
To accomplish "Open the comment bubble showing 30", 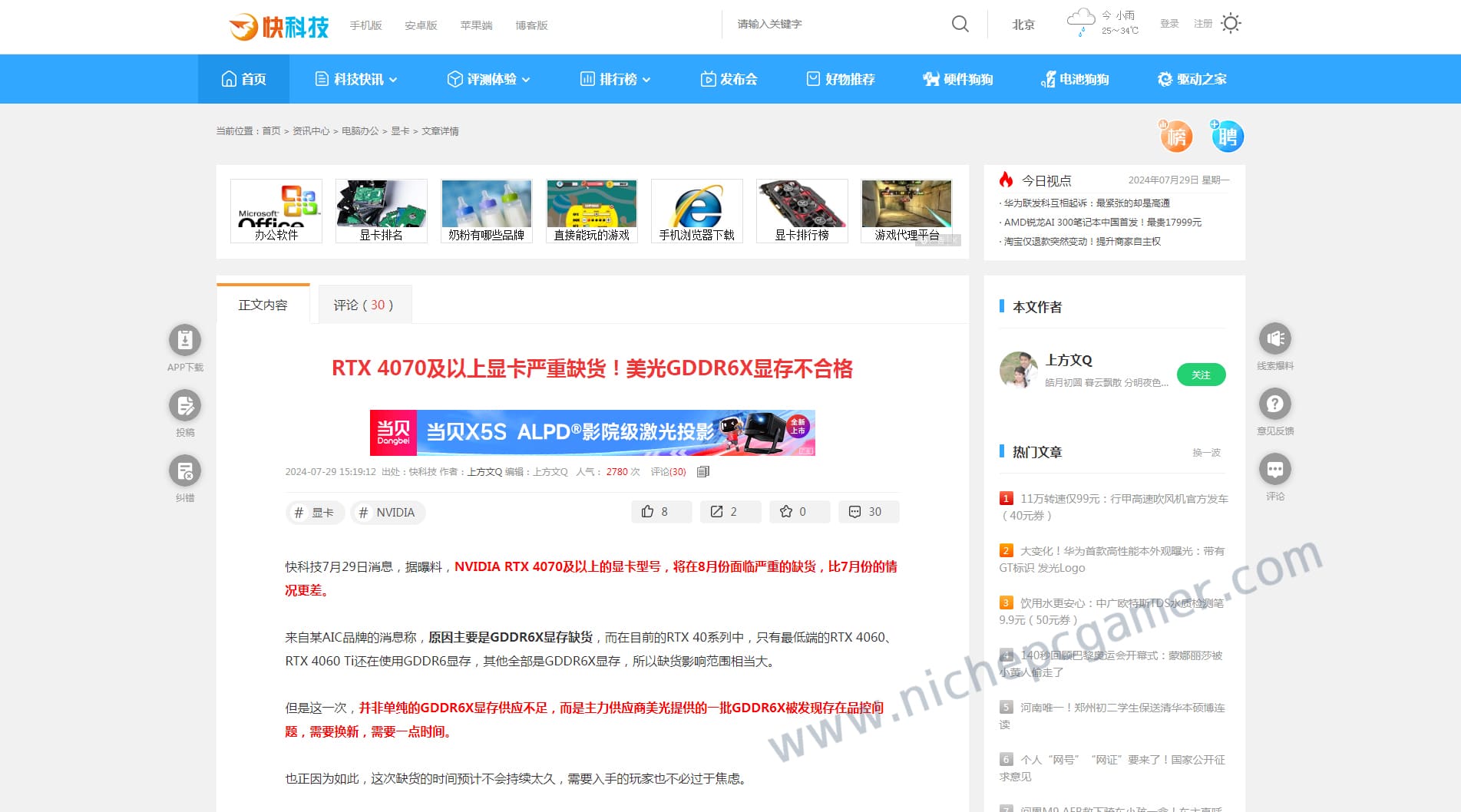I will 868,512.
